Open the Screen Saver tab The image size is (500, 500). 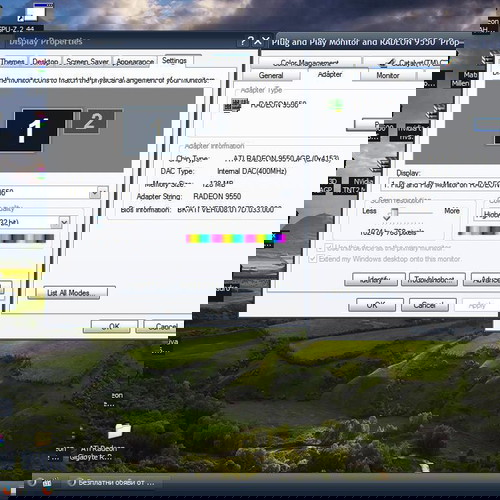click(87, 62)
